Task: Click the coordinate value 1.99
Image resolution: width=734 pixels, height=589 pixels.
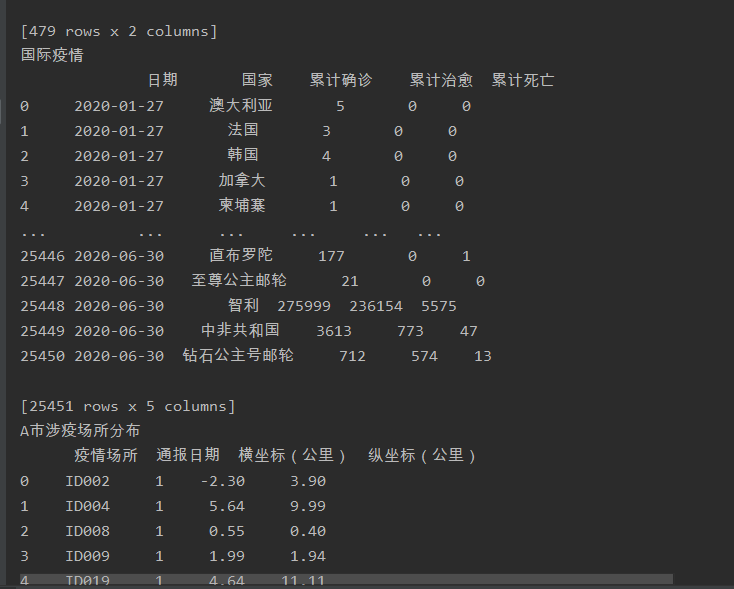Action: [x=227, y=556]
